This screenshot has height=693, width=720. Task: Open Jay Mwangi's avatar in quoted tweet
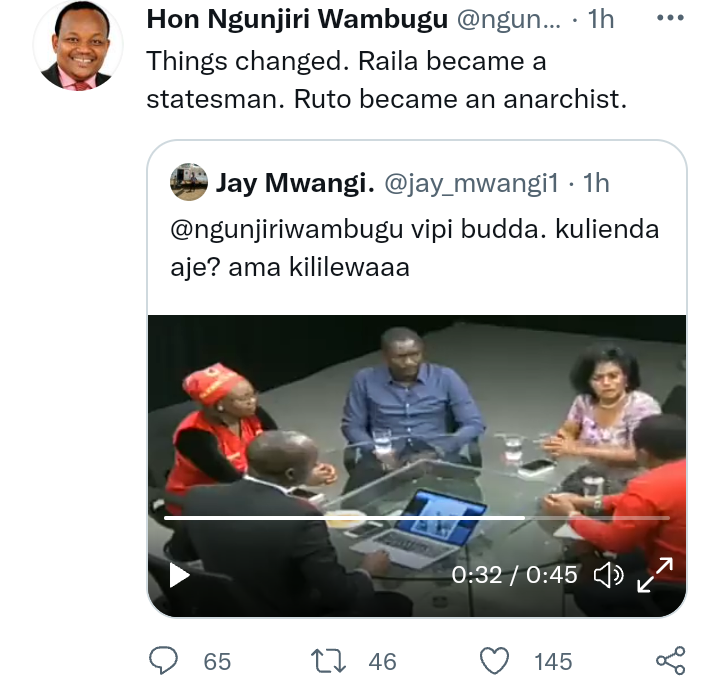[189, 182]
